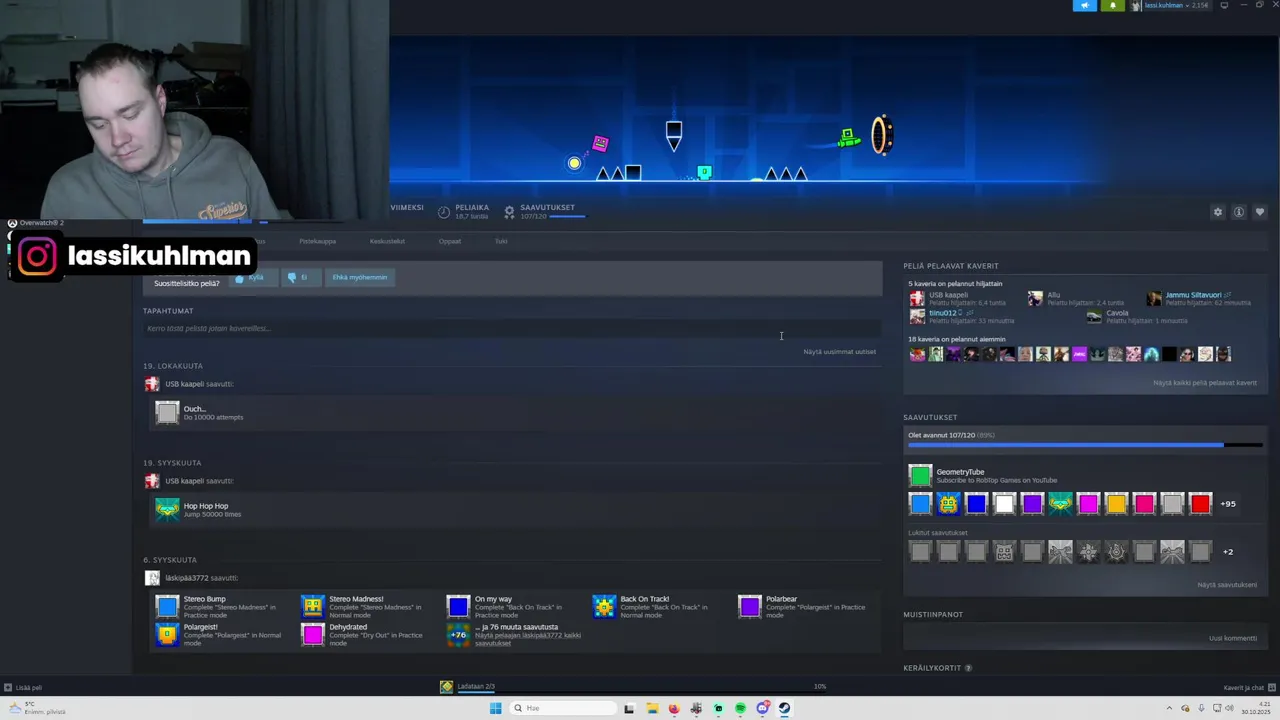
Task: Open friend USB kaapeli profile avatar
Action: click(917, 298)
